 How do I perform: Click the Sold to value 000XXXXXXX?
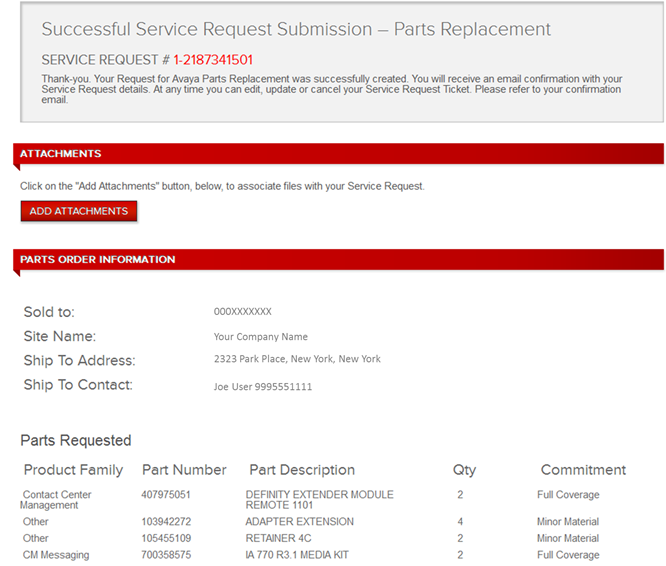(x=243, y=312)
